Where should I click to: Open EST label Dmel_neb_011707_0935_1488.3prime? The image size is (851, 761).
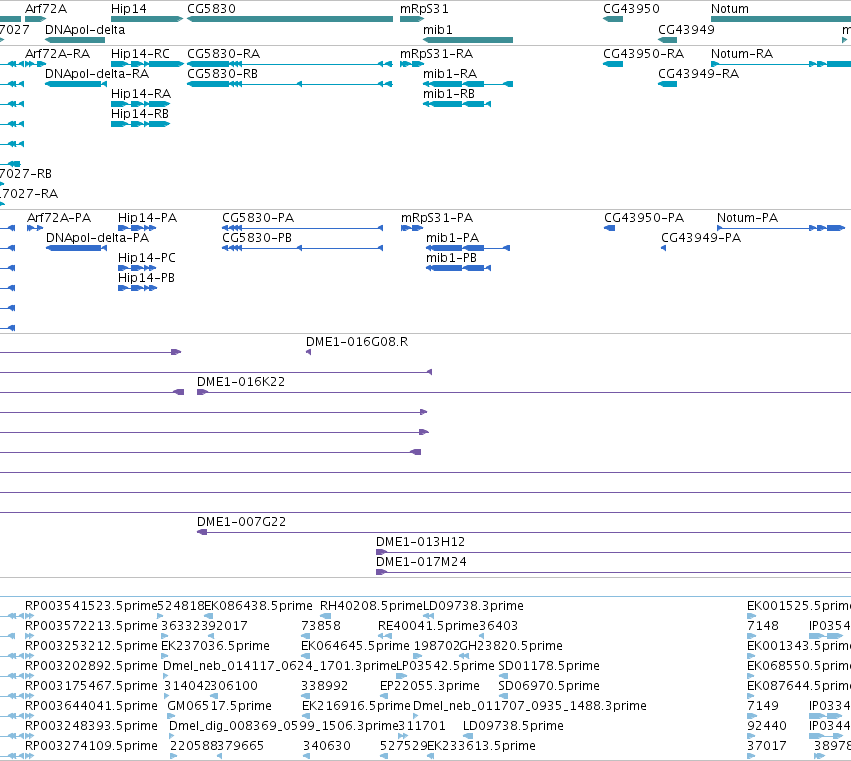(x=530, y=706)
